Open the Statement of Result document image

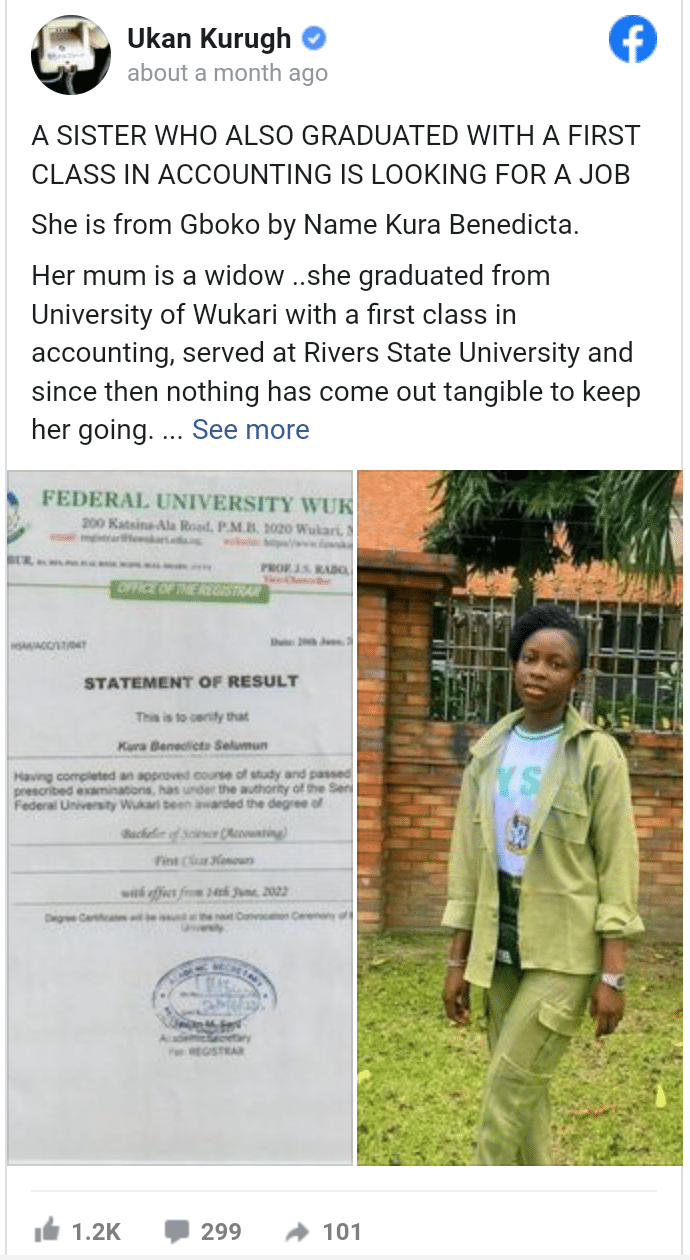(180, 817)
